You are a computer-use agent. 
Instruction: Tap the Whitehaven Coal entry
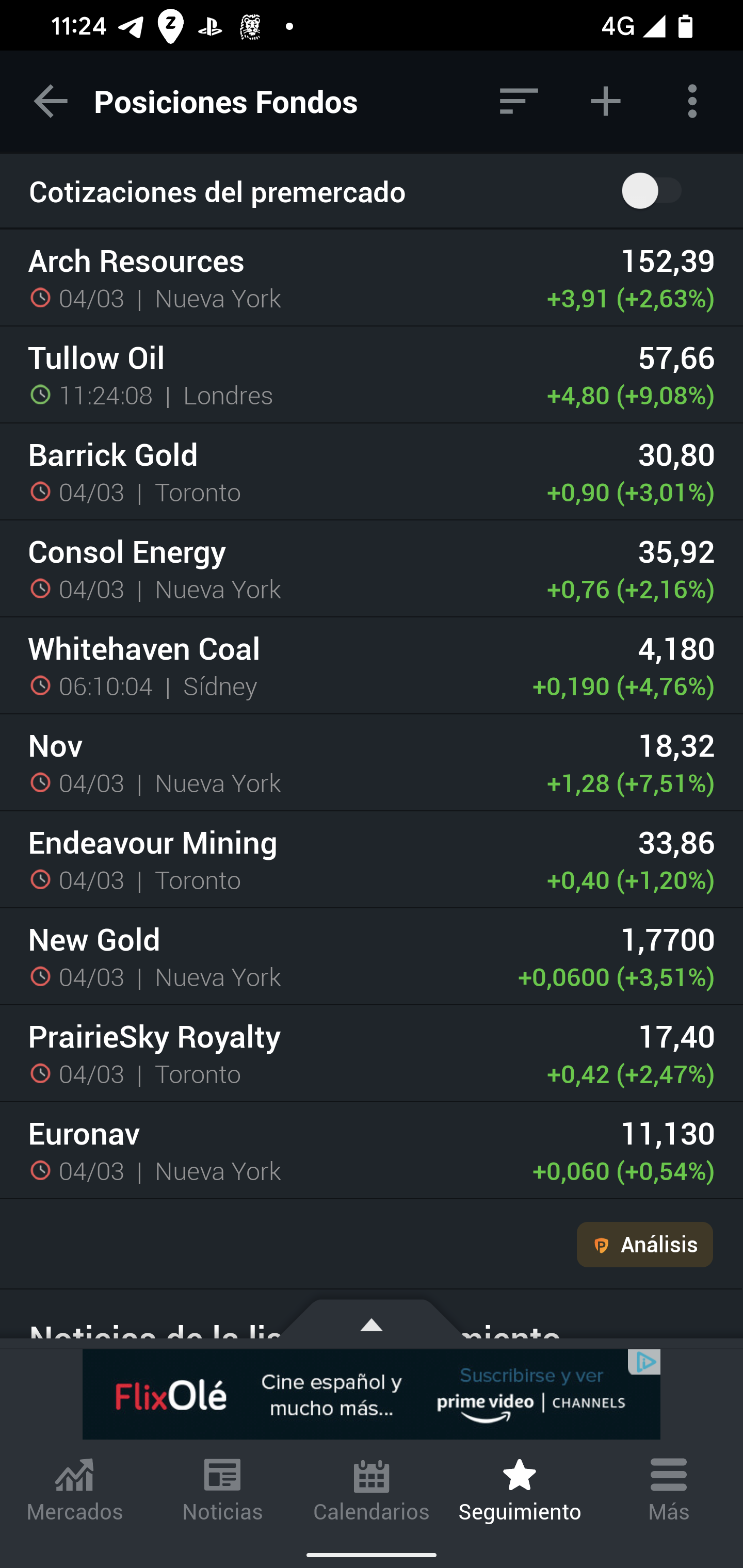[372, 666]
